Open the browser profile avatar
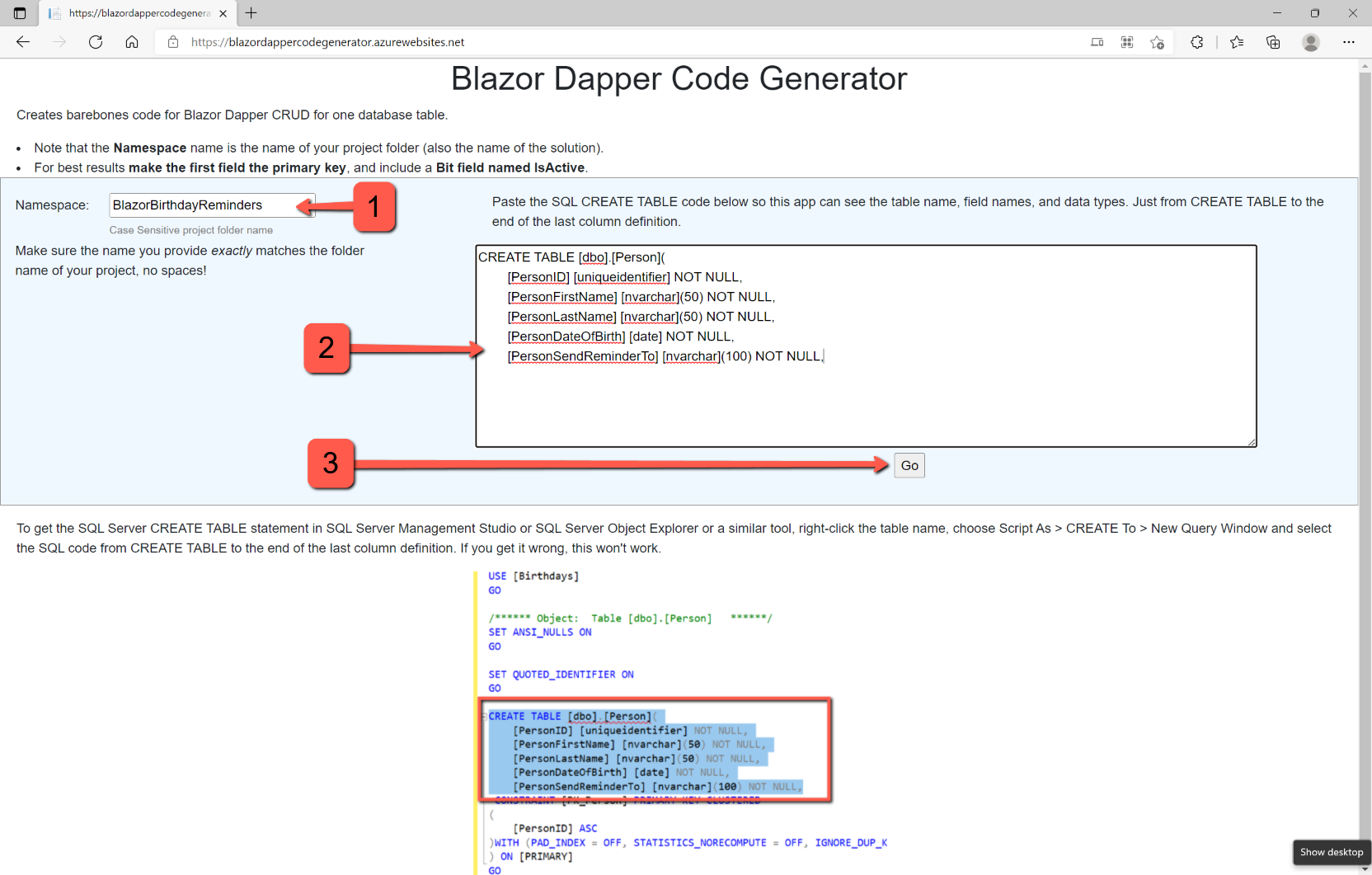The height and width of the screenshot is (875, 1372). pyautogui.click(x=1311, y=42)
